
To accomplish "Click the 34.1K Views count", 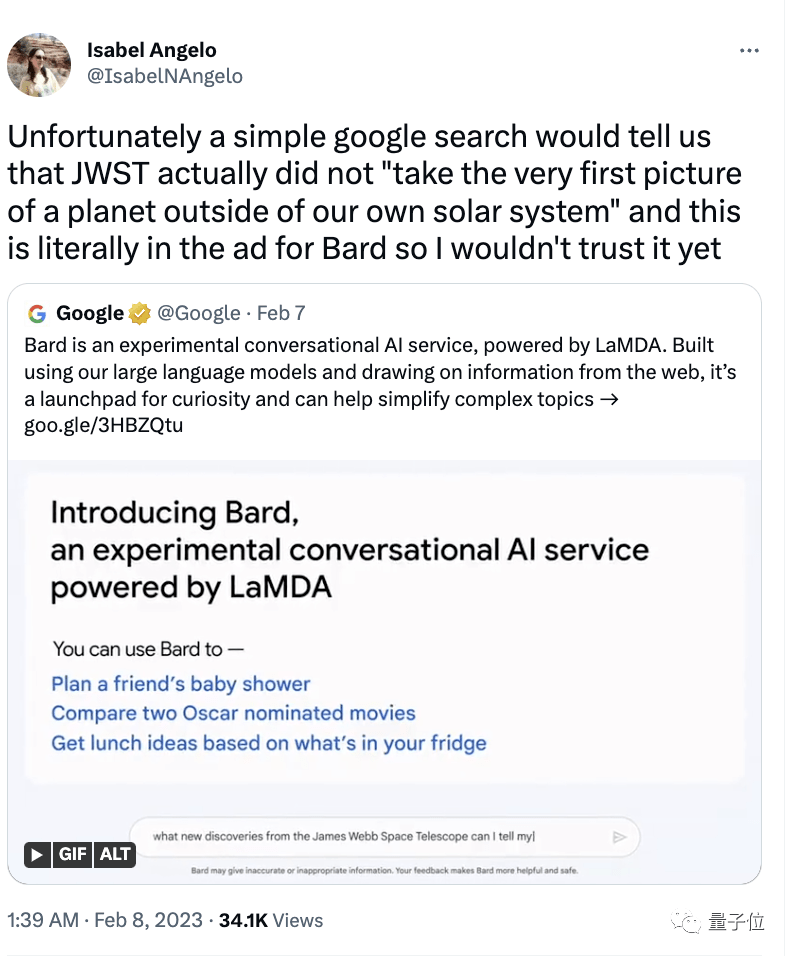I will tap(271, 920).
